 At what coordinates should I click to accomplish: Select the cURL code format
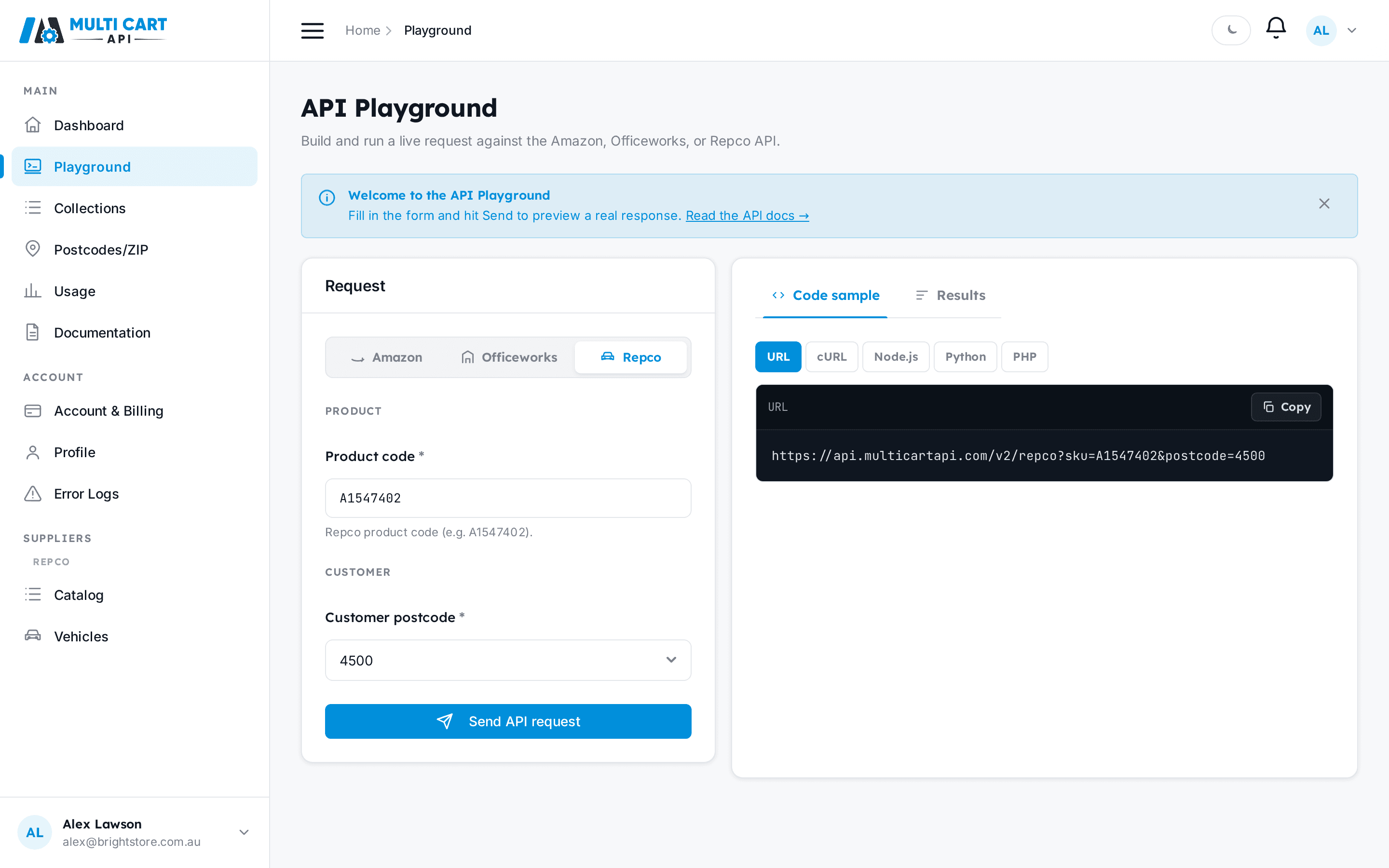pos(831,356)
